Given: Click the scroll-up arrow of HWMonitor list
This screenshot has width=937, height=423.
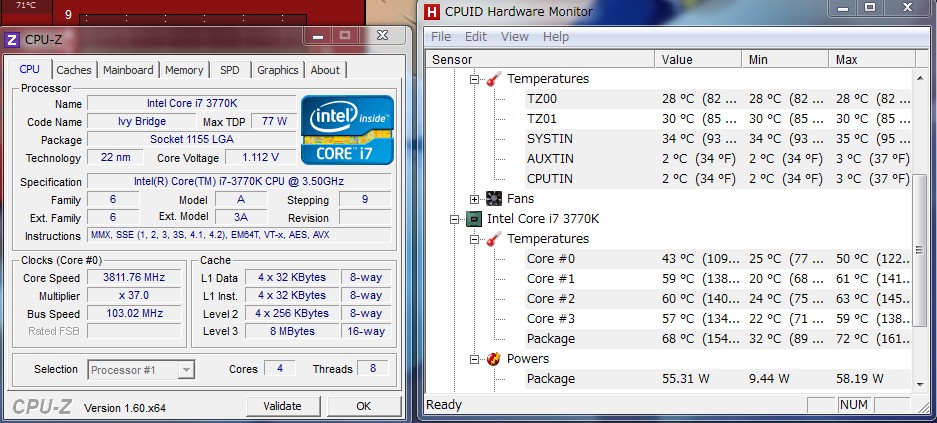Looking at the screenshot, I should click(921, 76).
